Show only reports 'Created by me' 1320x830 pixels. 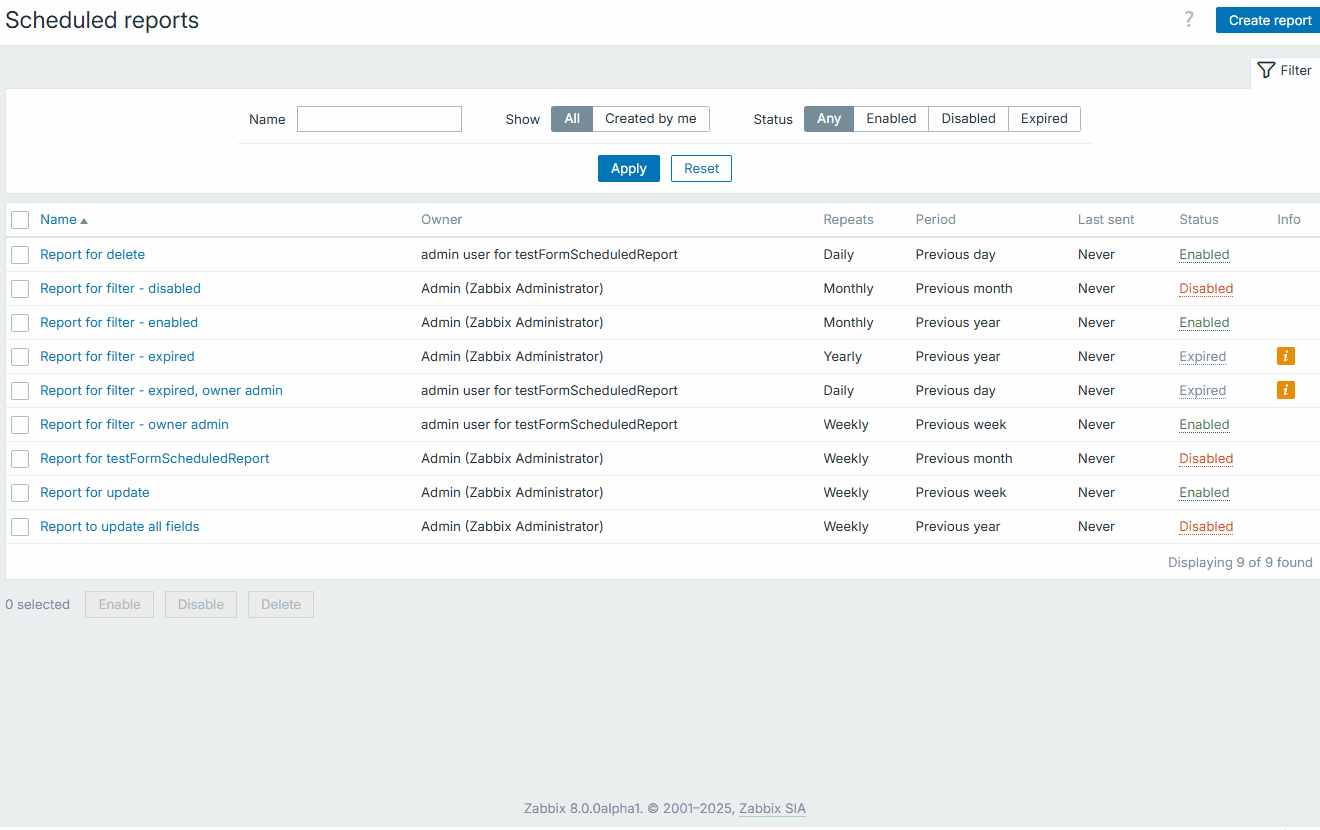coord(650,119)
